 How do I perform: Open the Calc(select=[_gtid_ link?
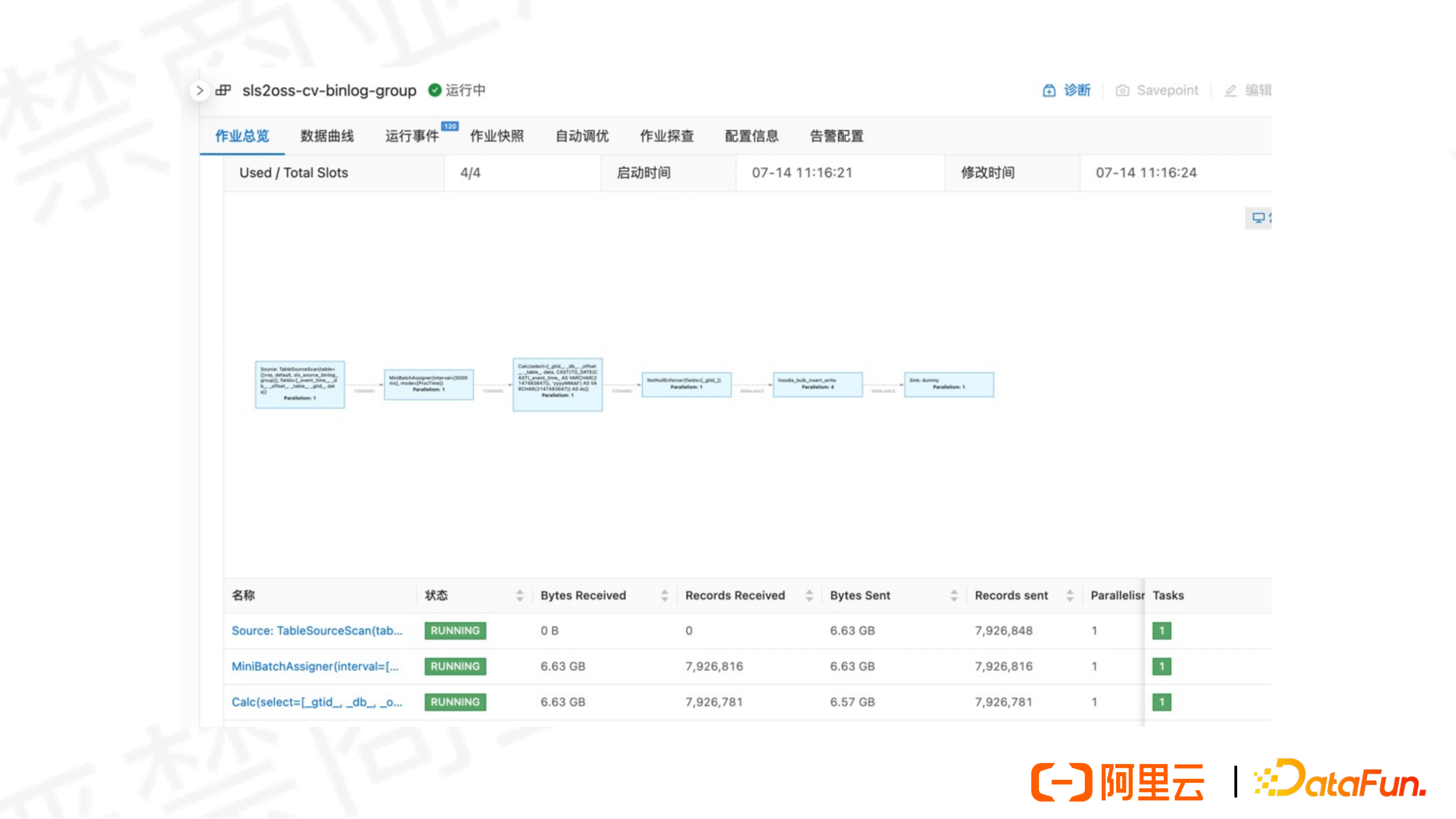[x=317, y=702]
